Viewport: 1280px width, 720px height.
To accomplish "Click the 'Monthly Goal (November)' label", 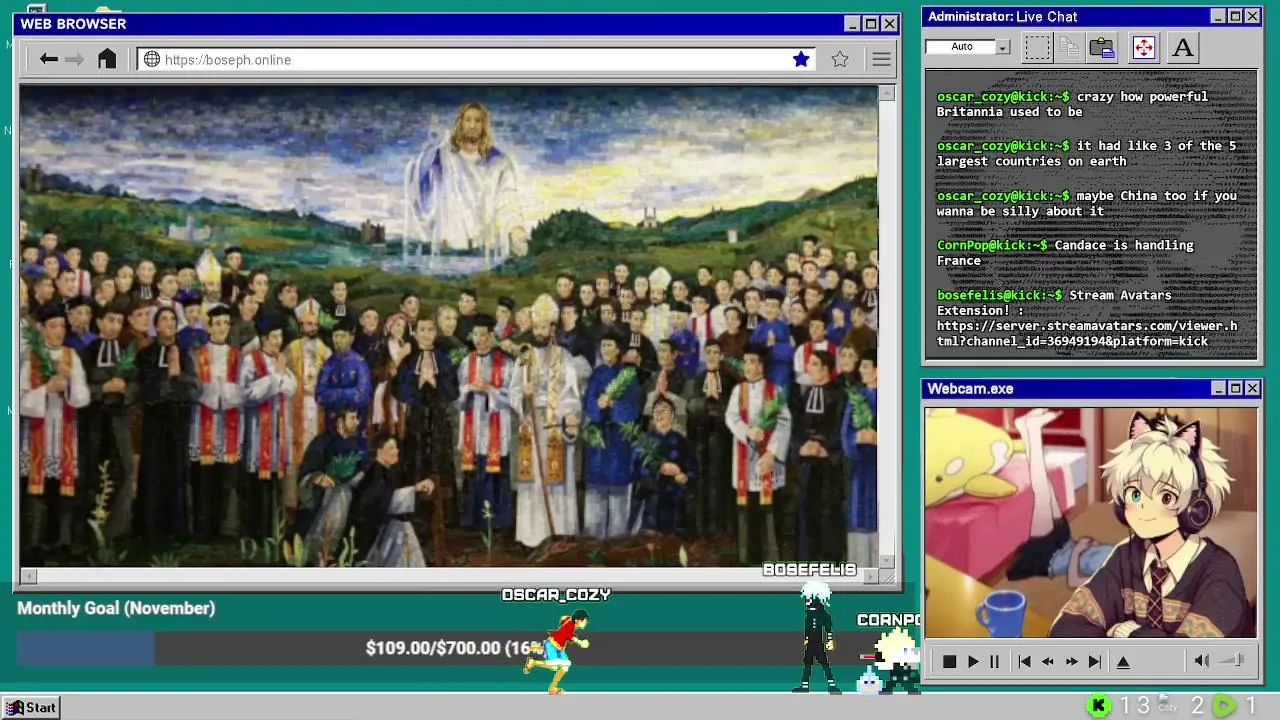I will coord(116,608).
